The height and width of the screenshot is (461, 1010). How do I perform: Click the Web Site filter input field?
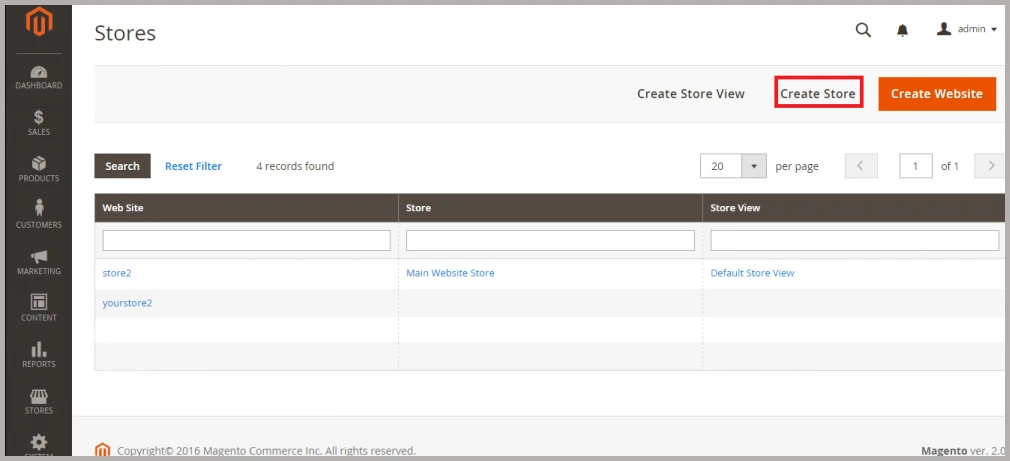click(x=246, y=241)
